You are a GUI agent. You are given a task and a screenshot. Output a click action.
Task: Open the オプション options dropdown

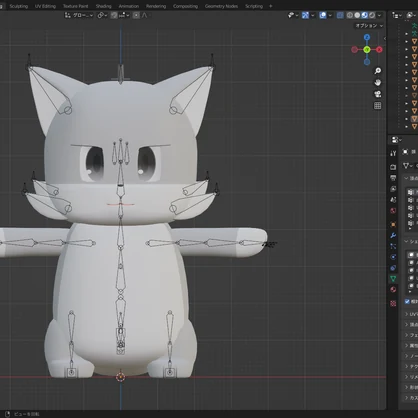coord(369,26)
